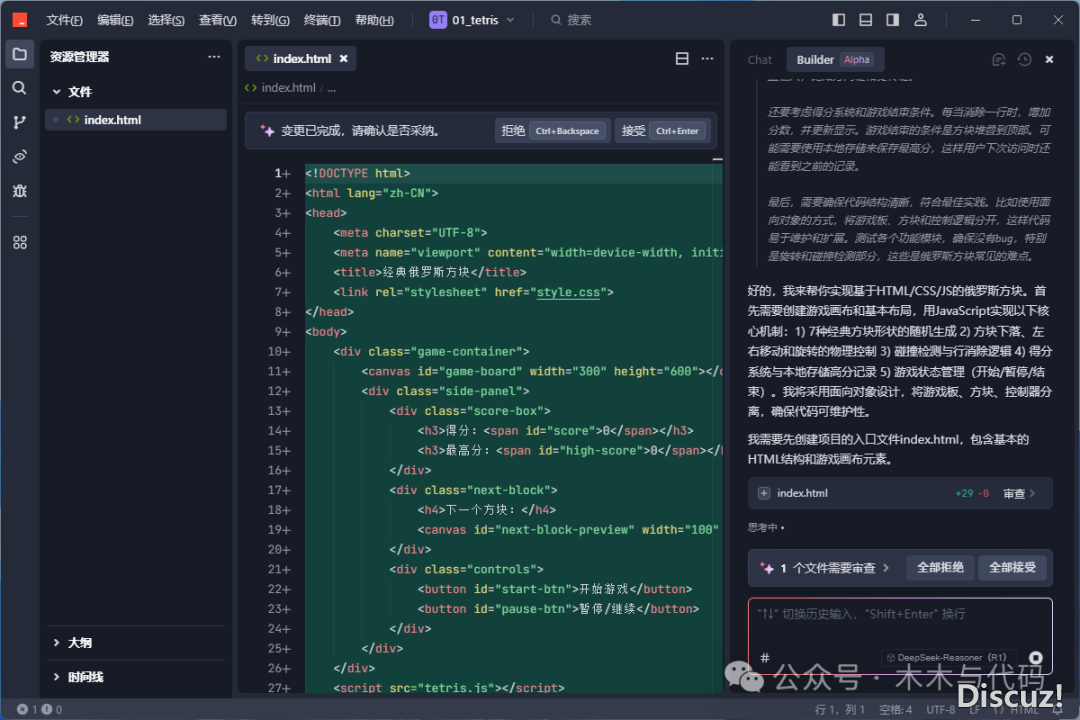Open the 终端(T) menu
Viewport: 1080px width, 720px height.
[x=322, y=20]
